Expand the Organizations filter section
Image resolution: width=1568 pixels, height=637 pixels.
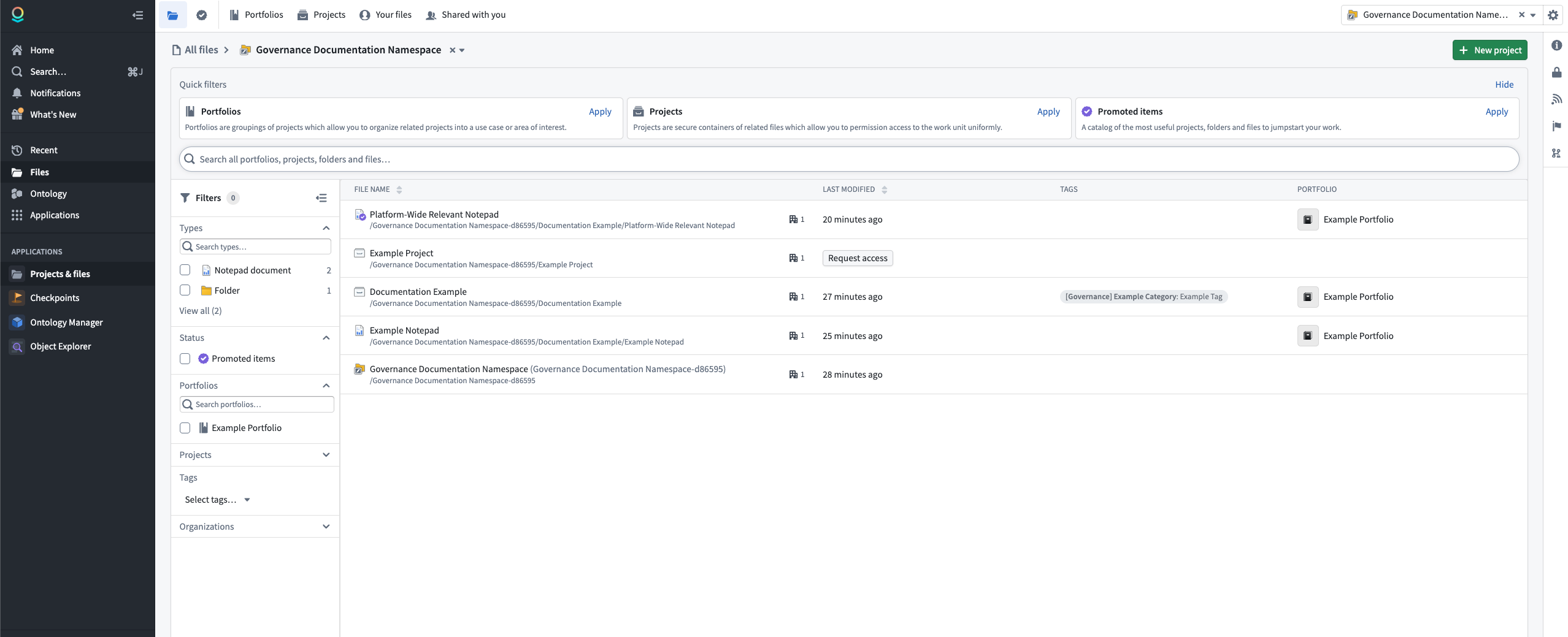(x=326, y=527)
